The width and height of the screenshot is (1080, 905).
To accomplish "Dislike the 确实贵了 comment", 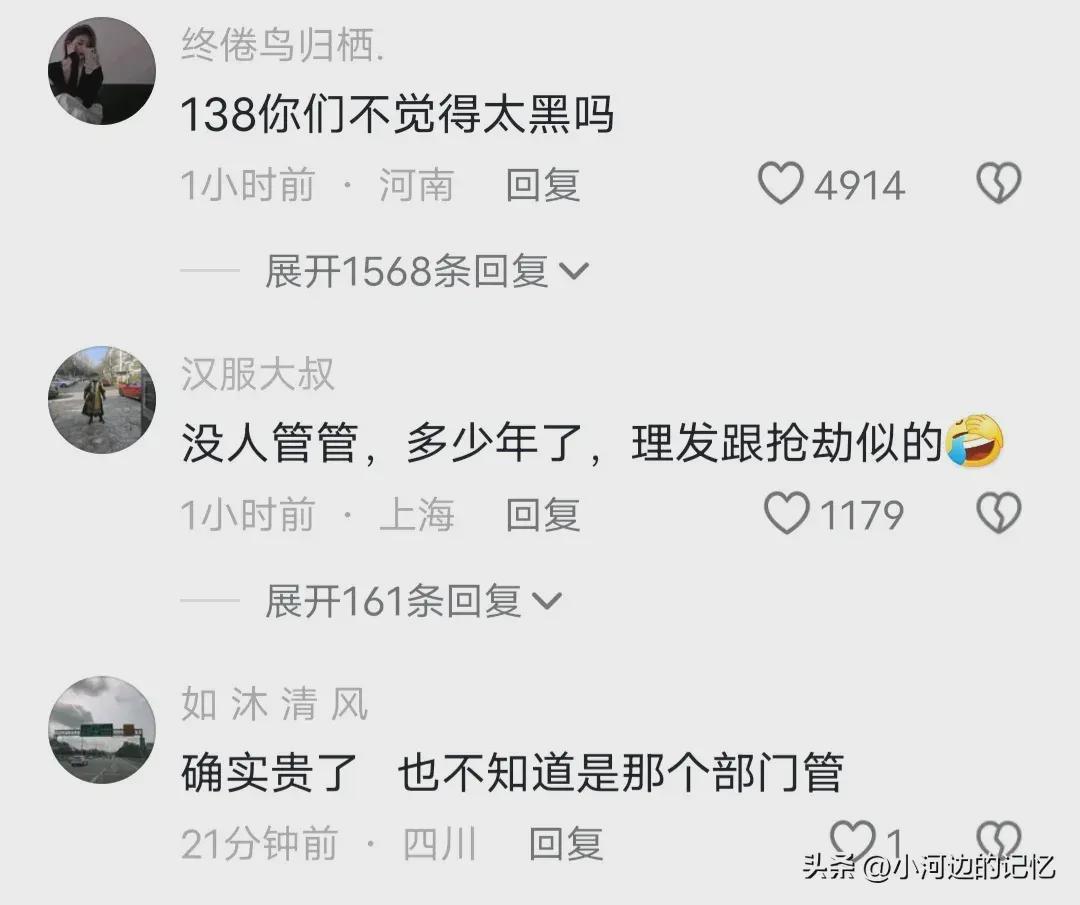I will [999, 840].
